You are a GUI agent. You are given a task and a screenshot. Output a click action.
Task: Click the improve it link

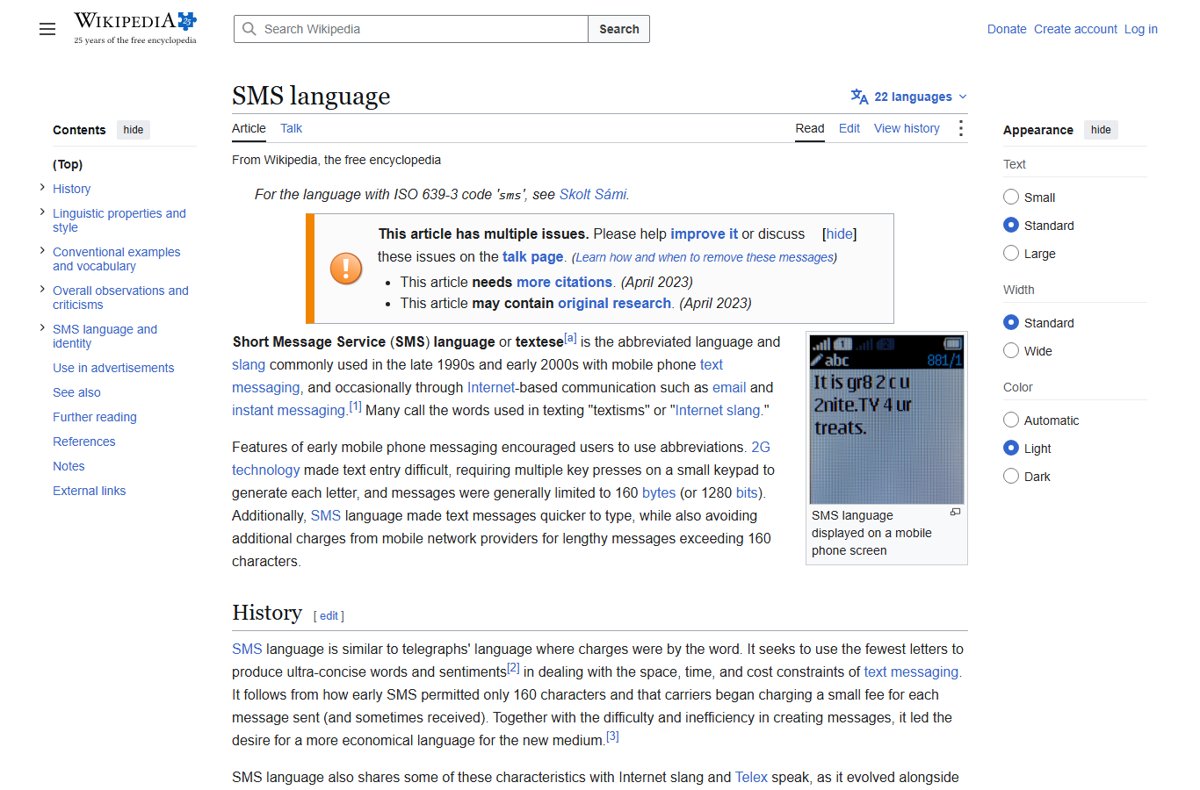(704, 234)
